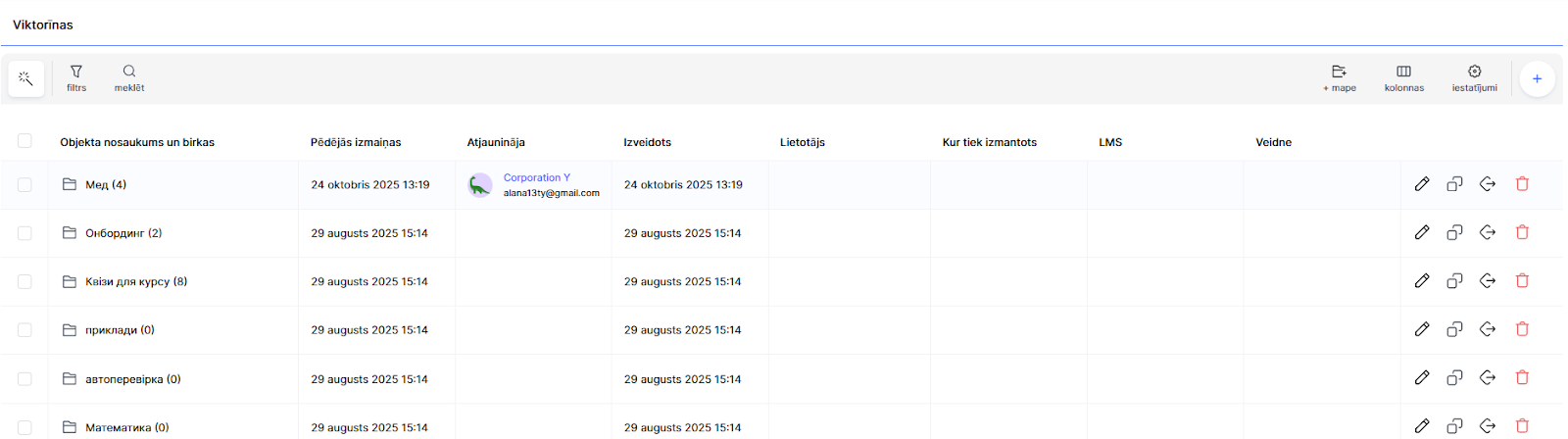1568x439 pixels.
Task: Open iestatījumi settings gear
Action: pyautogui.click(x=1474, y=77)
